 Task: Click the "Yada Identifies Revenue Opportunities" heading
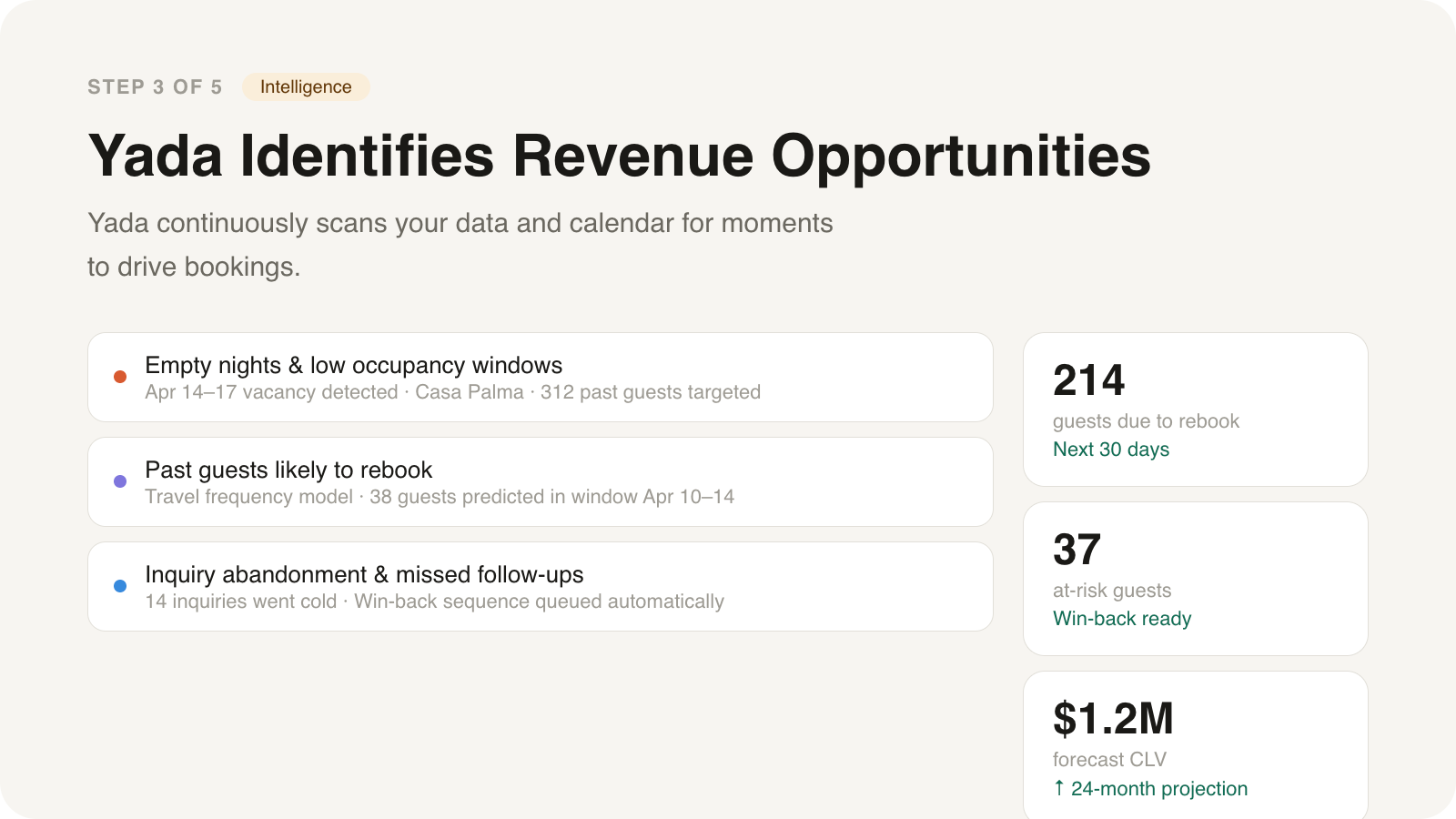620,156
